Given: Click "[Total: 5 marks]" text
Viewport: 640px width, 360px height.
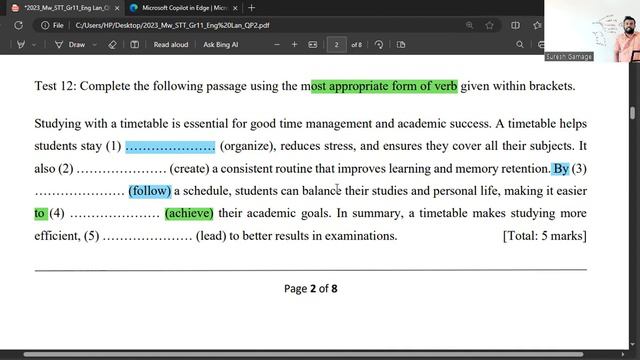Looking at the screenshot, I should pos(544,236).
